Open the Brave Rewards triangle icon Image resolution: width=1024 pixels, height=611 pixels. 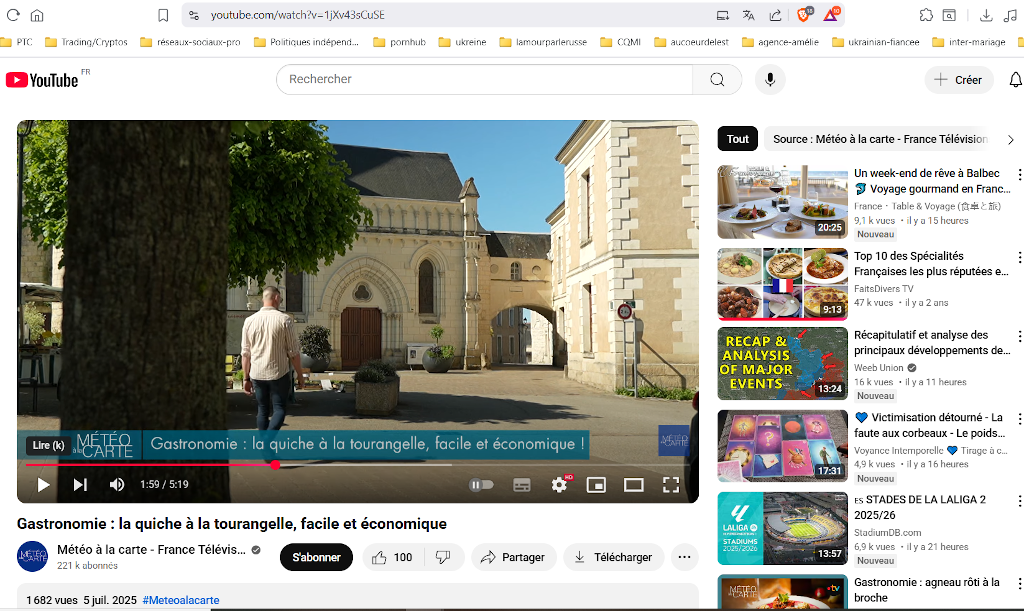coord(831,14)
